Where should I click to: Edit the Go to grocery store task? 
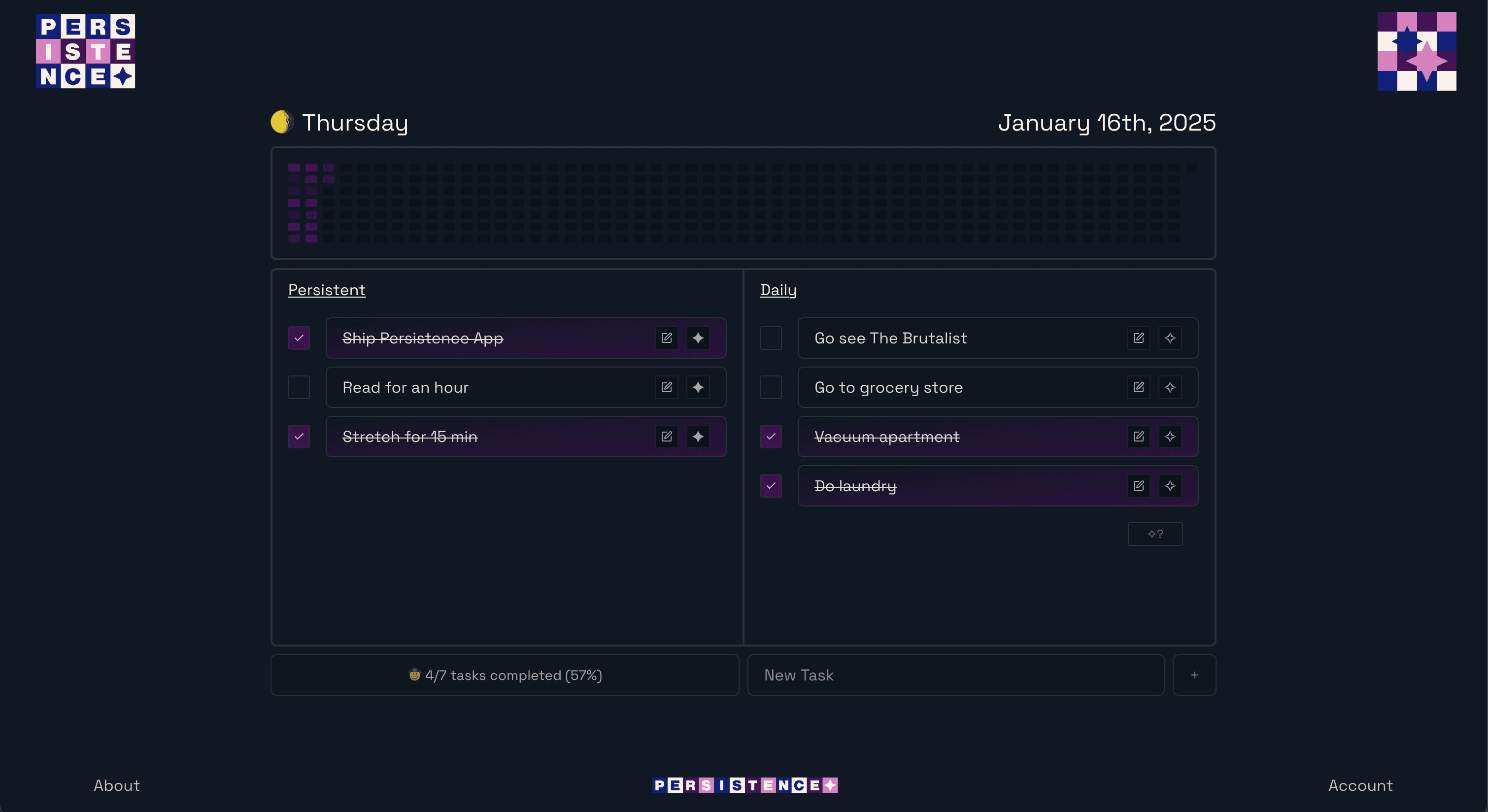click(1138, 387)
